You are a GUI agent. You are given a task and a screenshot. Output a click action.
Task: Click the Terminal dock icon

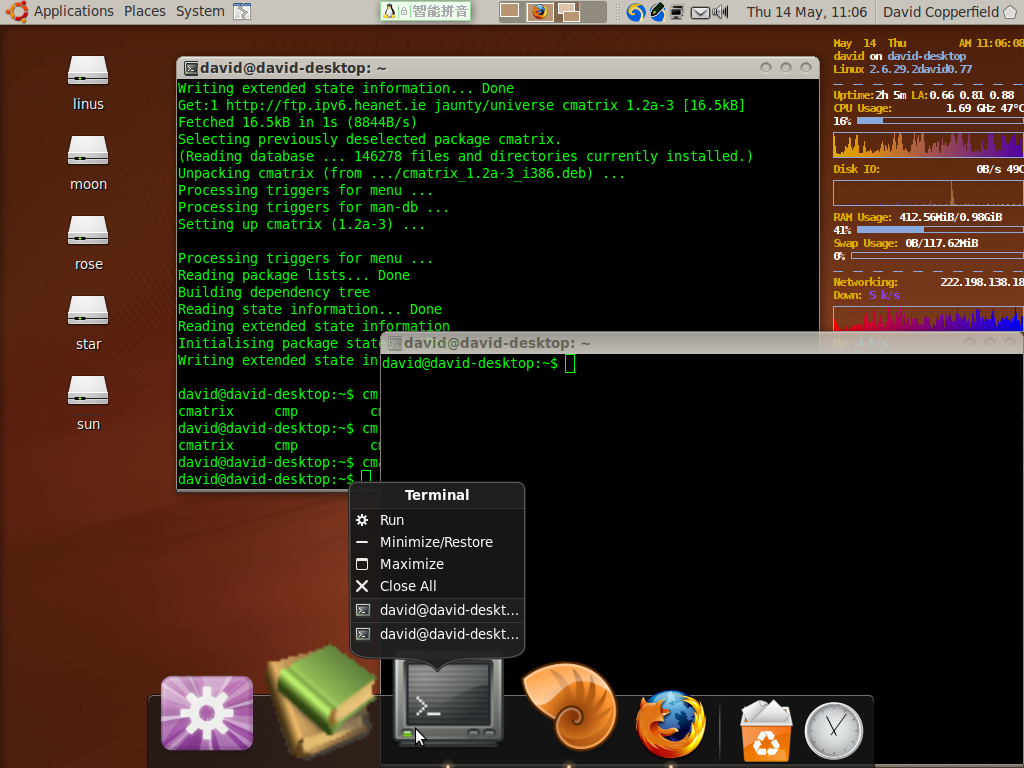pos(448,701)
